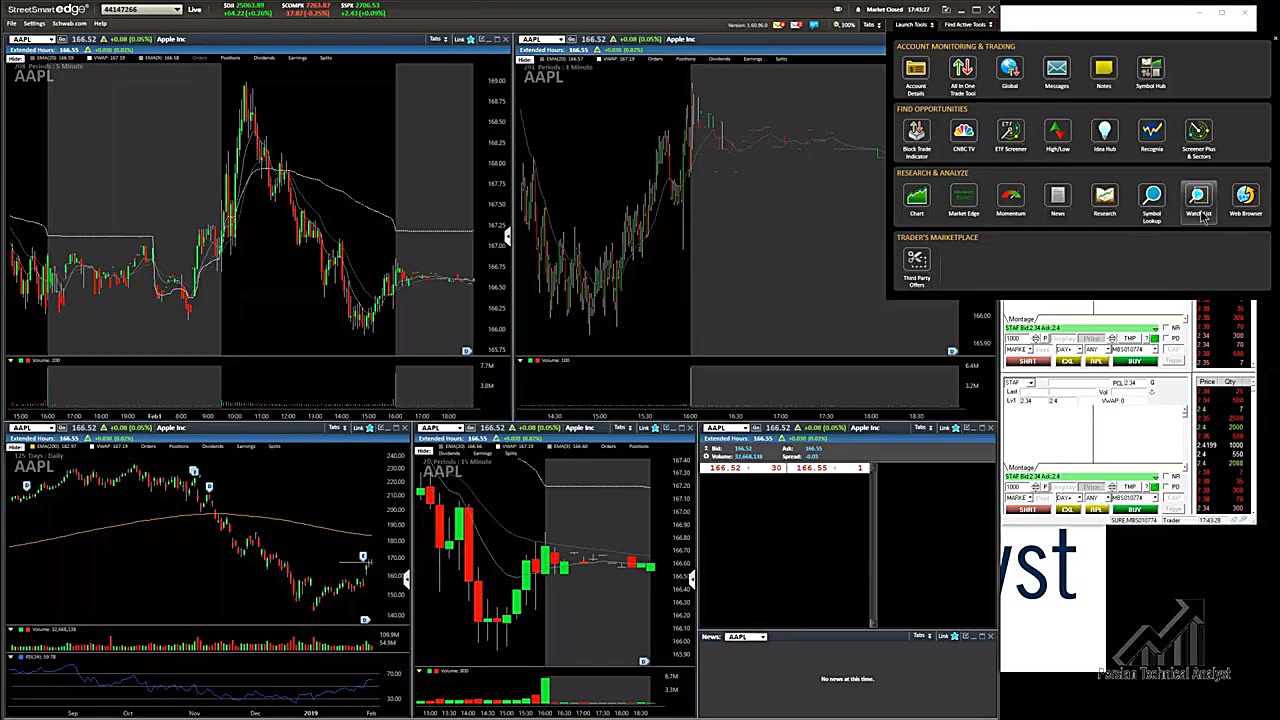Toggle VWAP checkbox on top-left chart
Screen dimensions: 1280x720
(89, 58)
